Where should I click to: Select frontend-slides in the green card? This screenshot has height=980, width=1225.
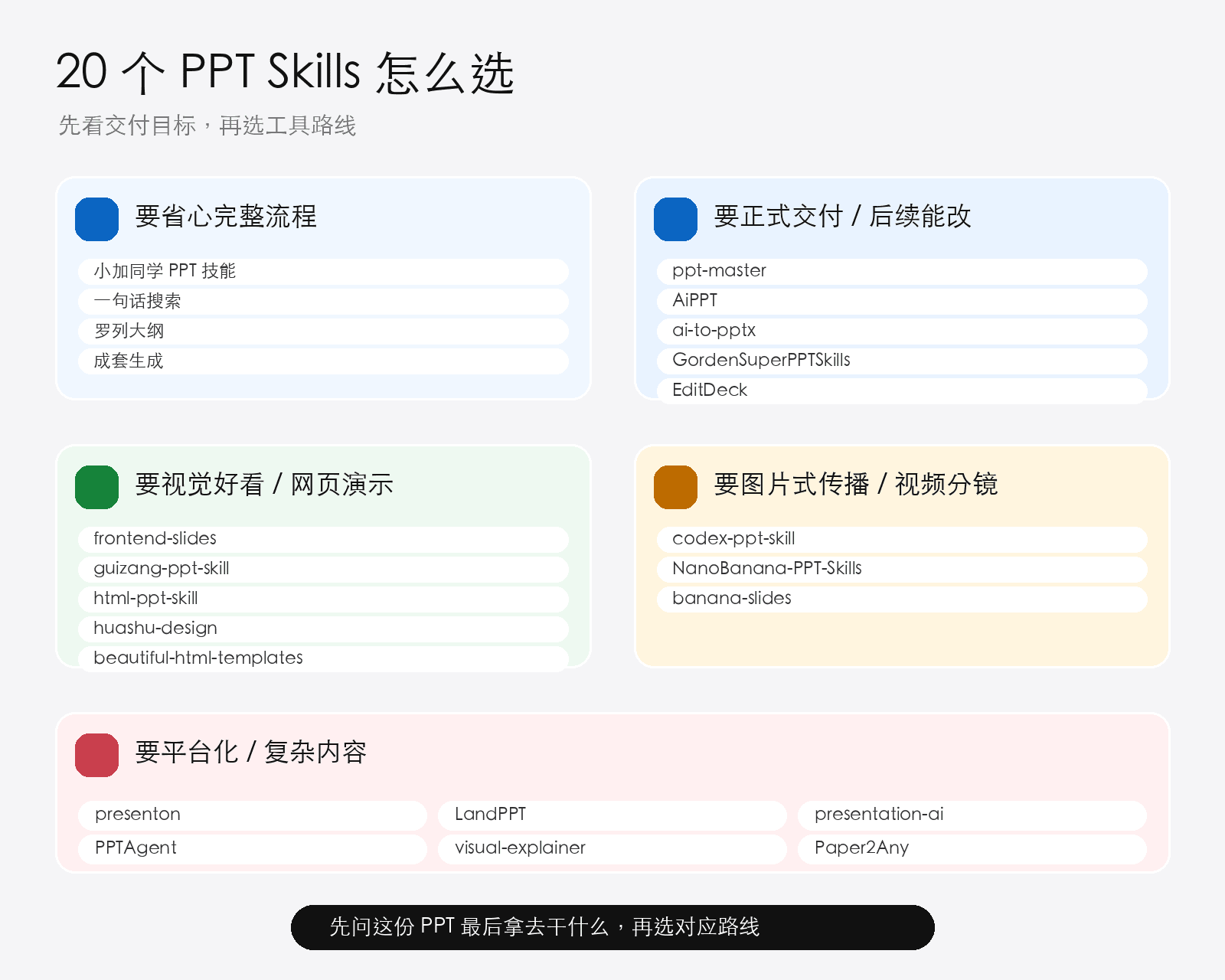pyautogui.click(x=323, y=539)
